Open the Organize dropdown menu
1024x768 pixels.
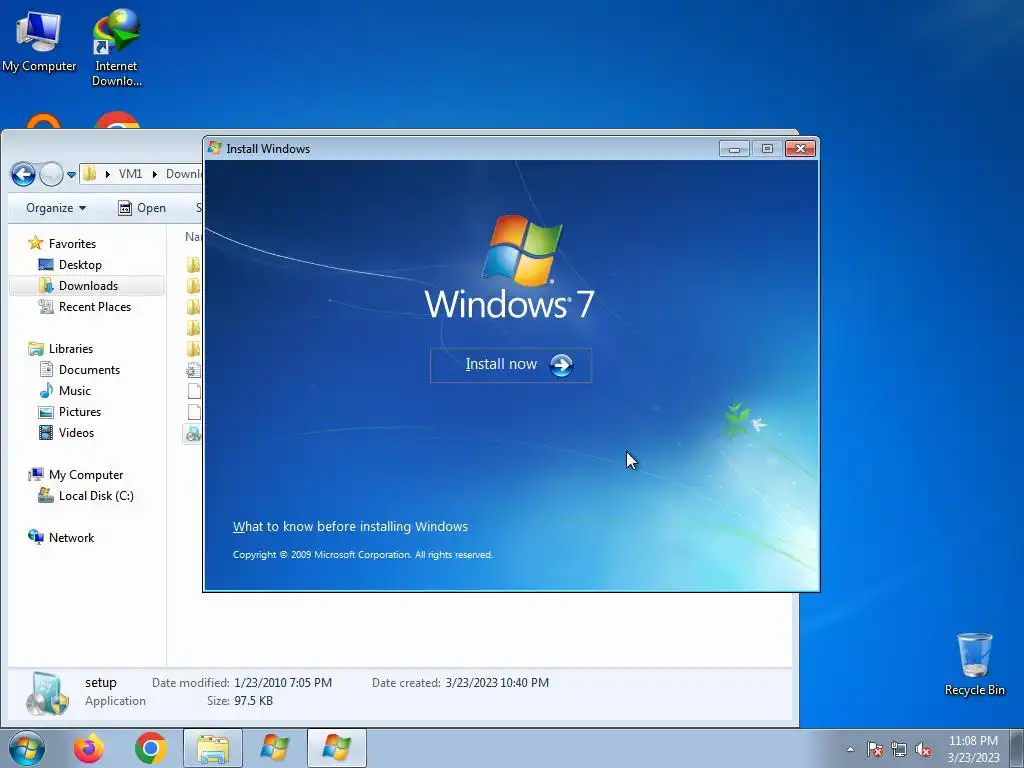56,208
